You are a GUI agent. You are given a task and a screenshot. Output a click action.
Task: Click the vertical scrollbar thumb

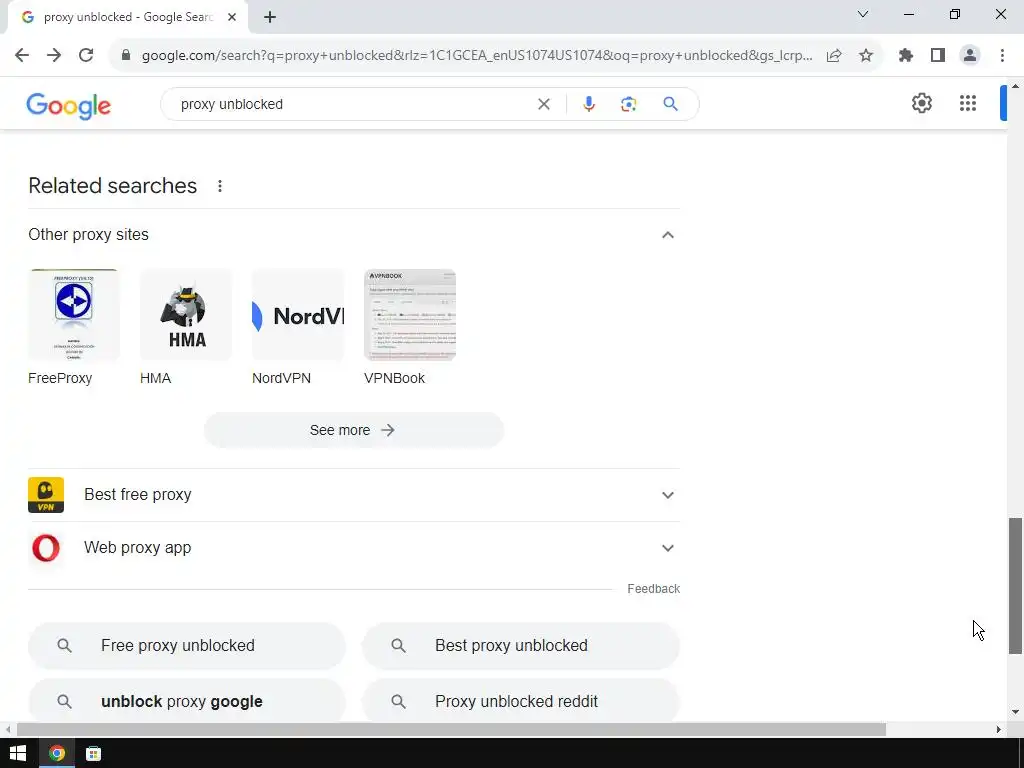[x=1015, y=586]
